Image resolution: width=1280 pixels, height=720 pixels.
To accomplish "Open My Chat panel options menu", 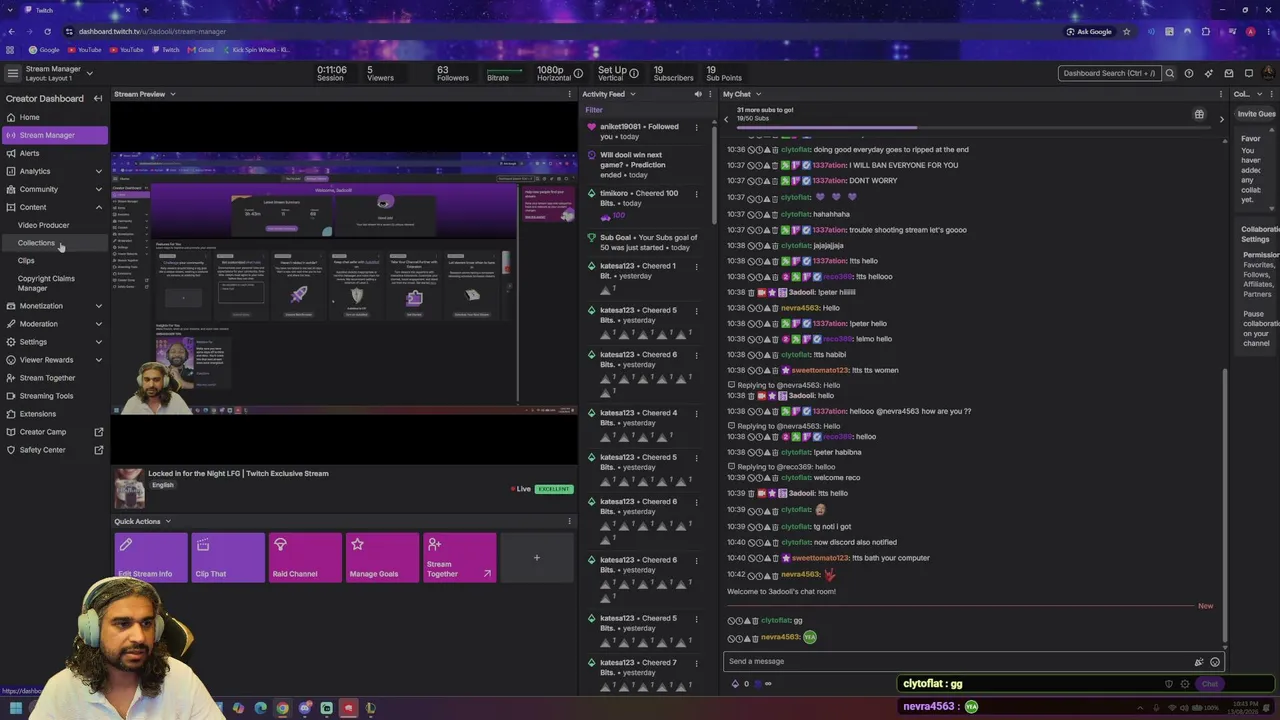I will coord(1220,94).
